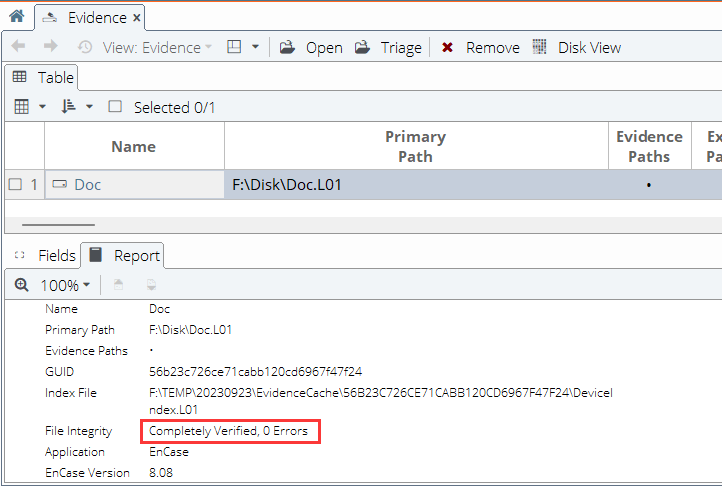Click the zoom magnifier icon in Report
Screen dimensions: 722x486
[22, 285]
